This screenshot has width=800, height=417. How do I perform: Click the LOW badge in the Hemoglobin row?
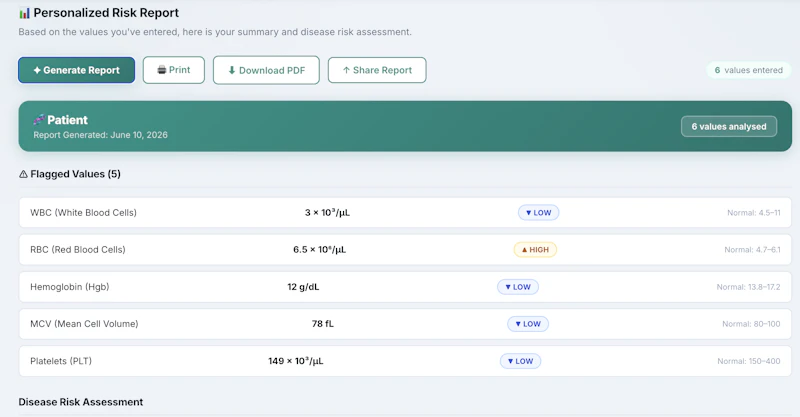point(518,287)
